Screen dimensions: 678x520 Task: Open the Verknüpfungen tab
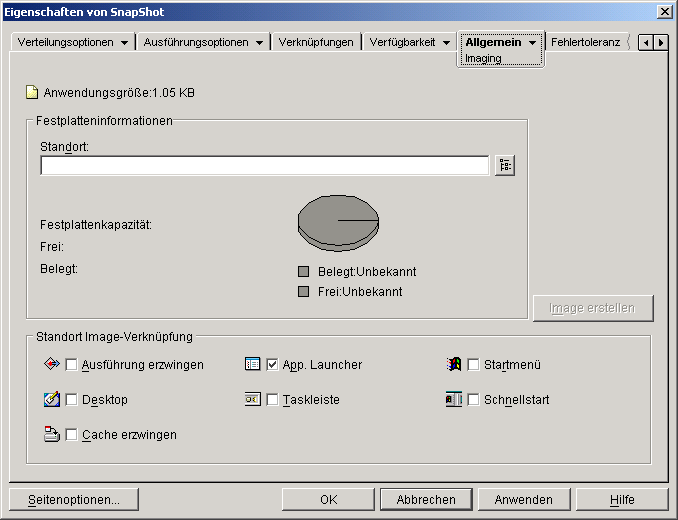click(x=316, y=42)
